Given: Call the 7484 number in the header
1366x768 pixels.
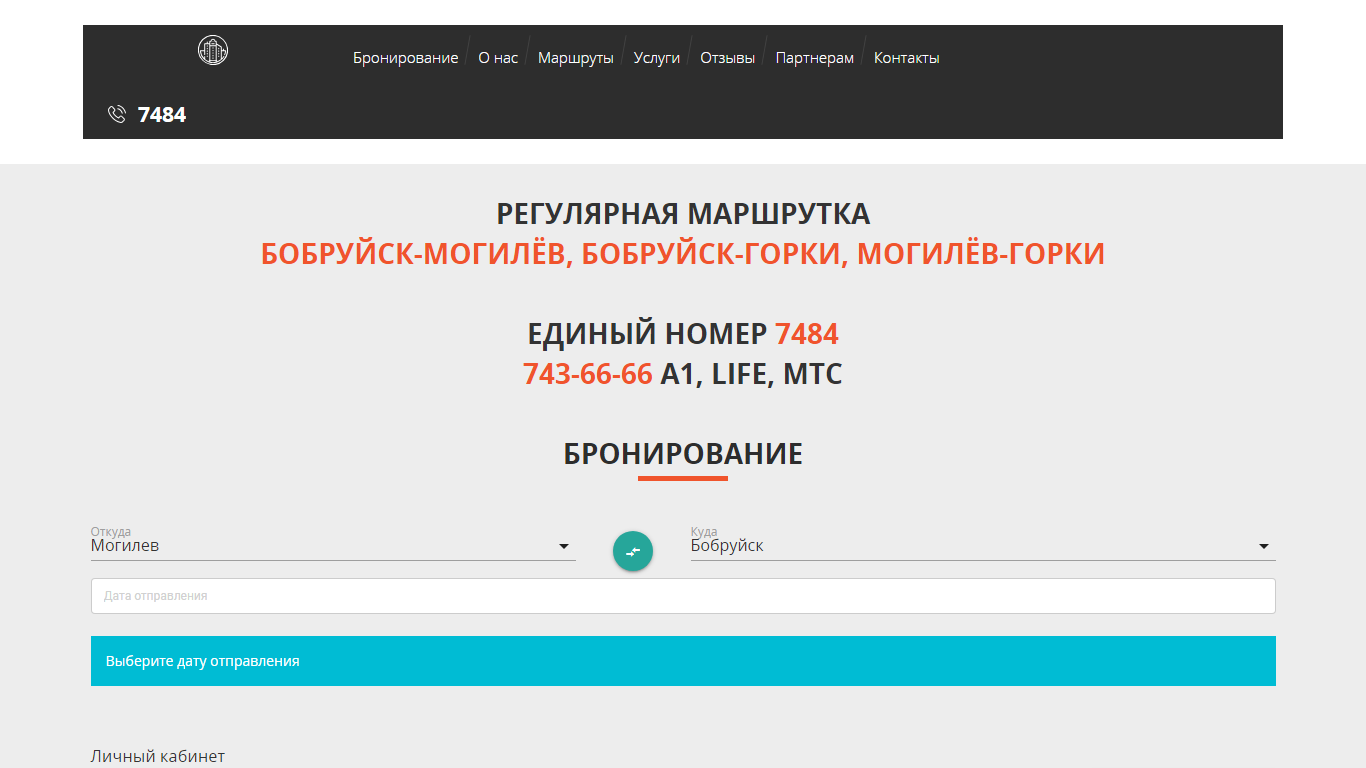Looking at the screenshot, I should click(162, 115).
